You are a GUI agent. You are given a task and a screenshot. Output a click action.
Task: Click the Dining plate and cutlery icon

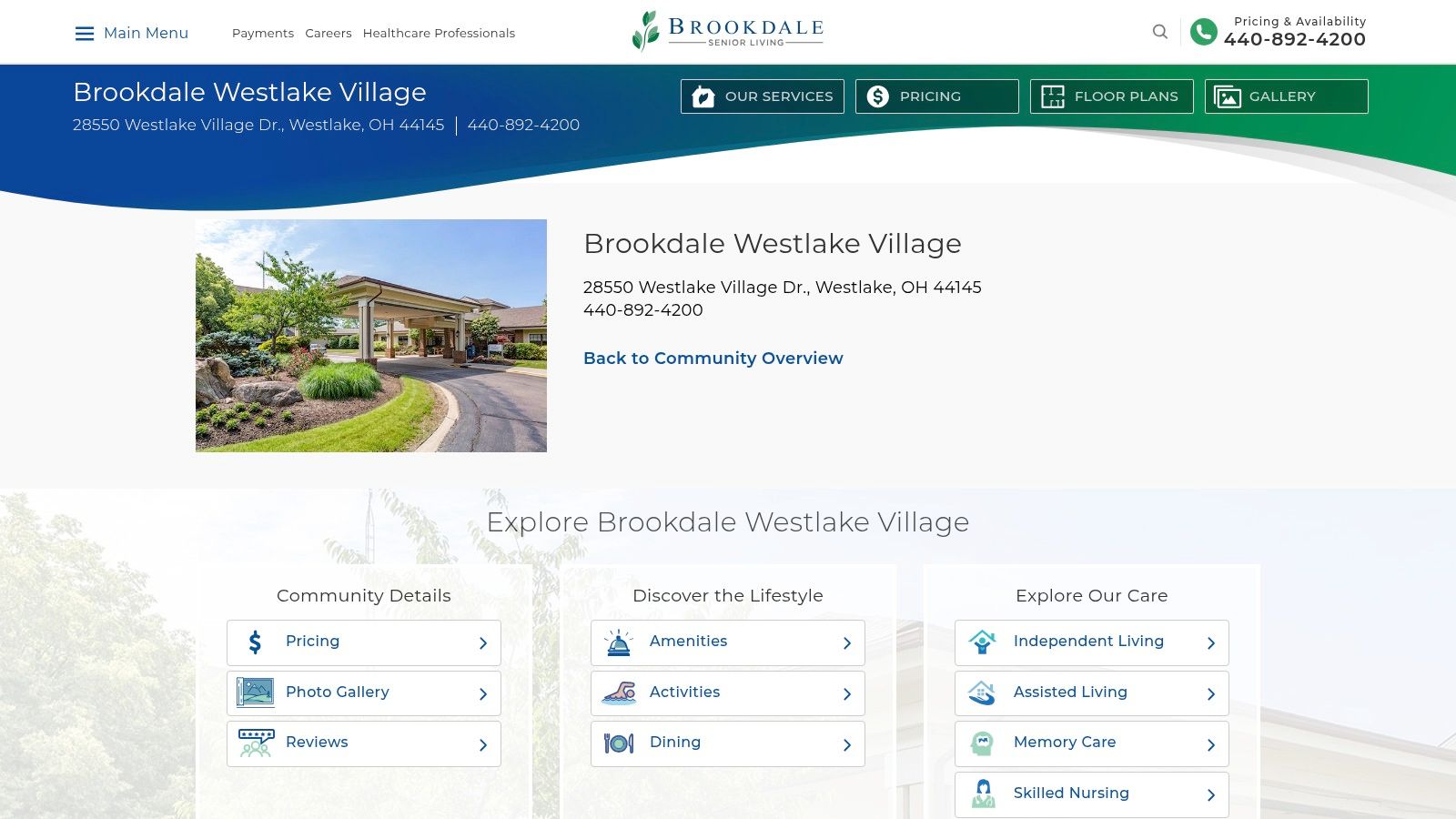point(619,743)
